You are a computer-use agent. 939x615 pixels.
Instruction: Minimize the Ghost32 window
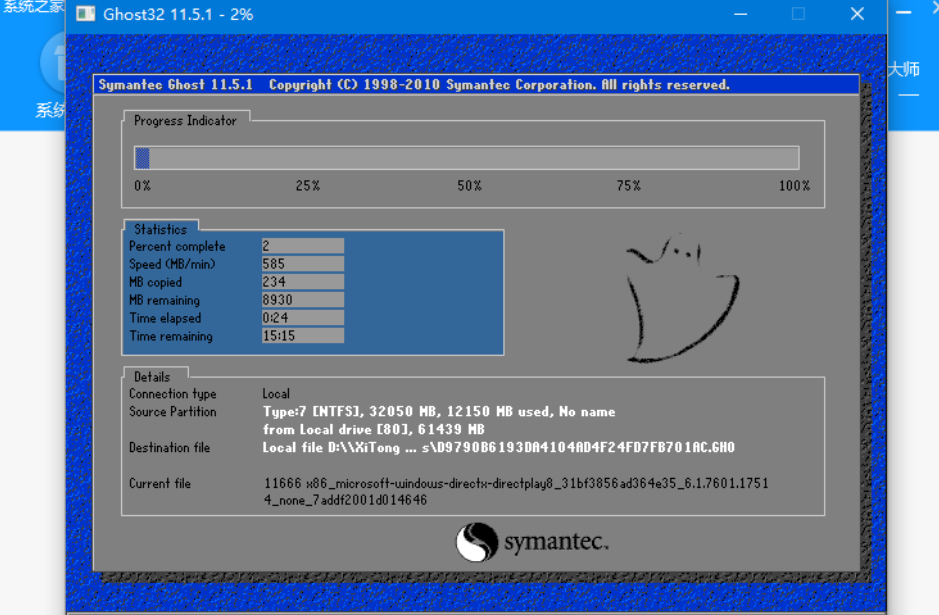[x=740, y=14]
